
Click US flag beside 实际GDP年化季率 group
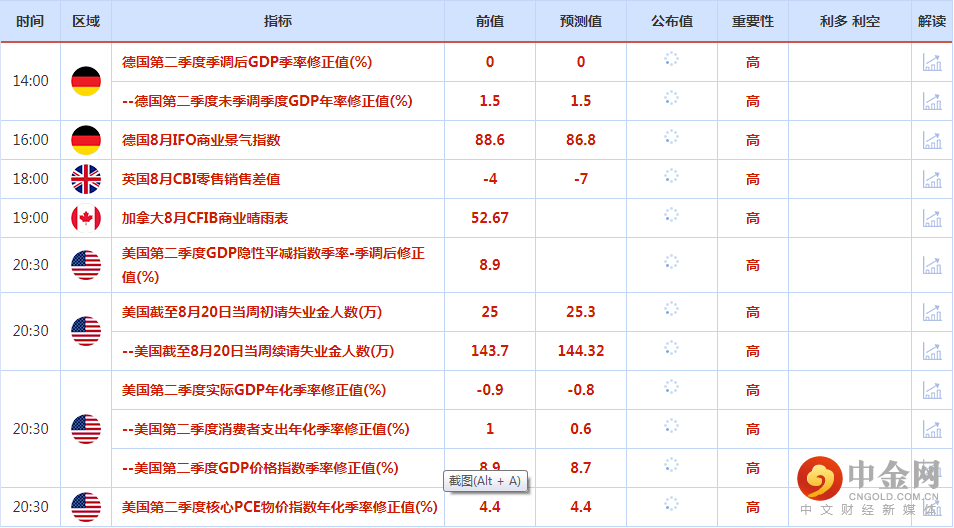(86, 429)
